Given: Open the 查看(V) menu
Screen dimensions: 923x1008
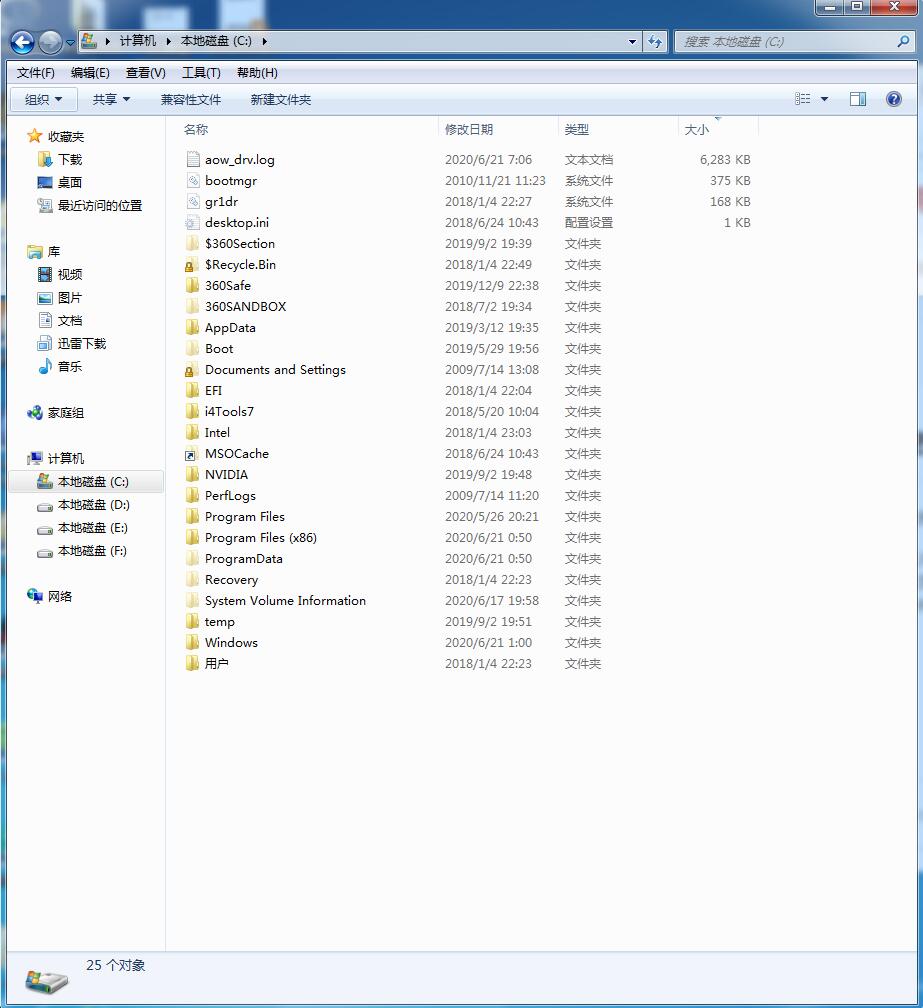Looking at the screenshot, I should (146, 73).
